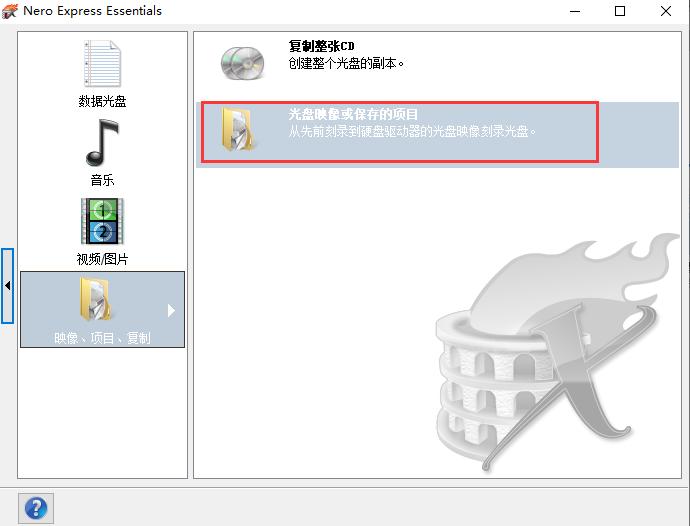Image resolution: width=690 pixels, height=526 pixels.
Task: Select the 音乐 music note icon
Action: (102, 143)
